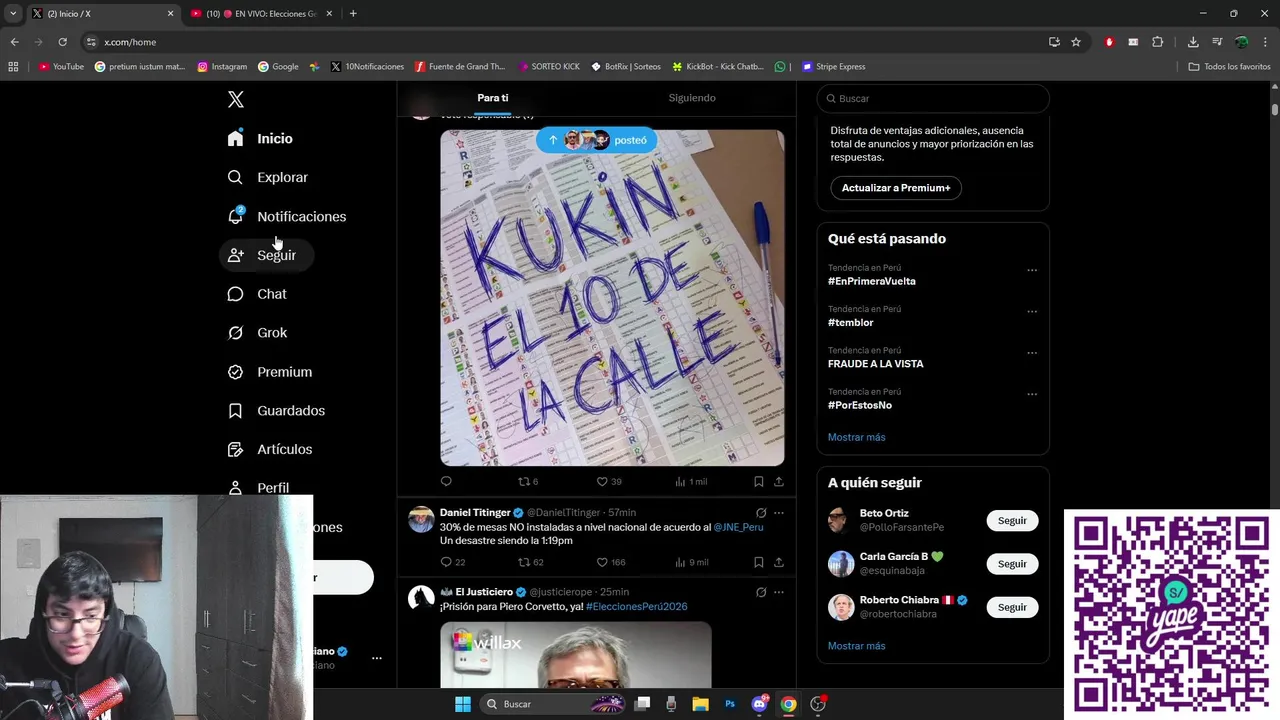View analytics of KUKIN ballot post
The image size is (1280, 720).
690,481
